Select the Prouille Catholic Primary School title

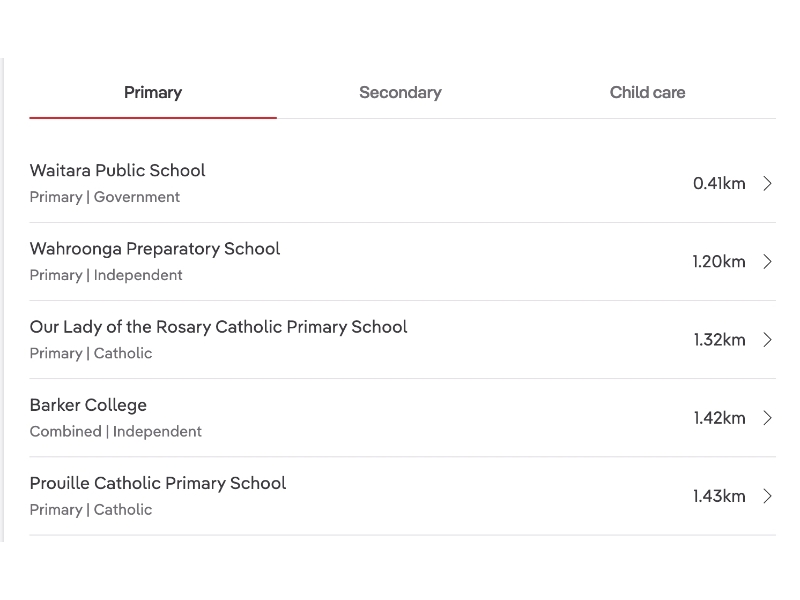coord(158,483)
